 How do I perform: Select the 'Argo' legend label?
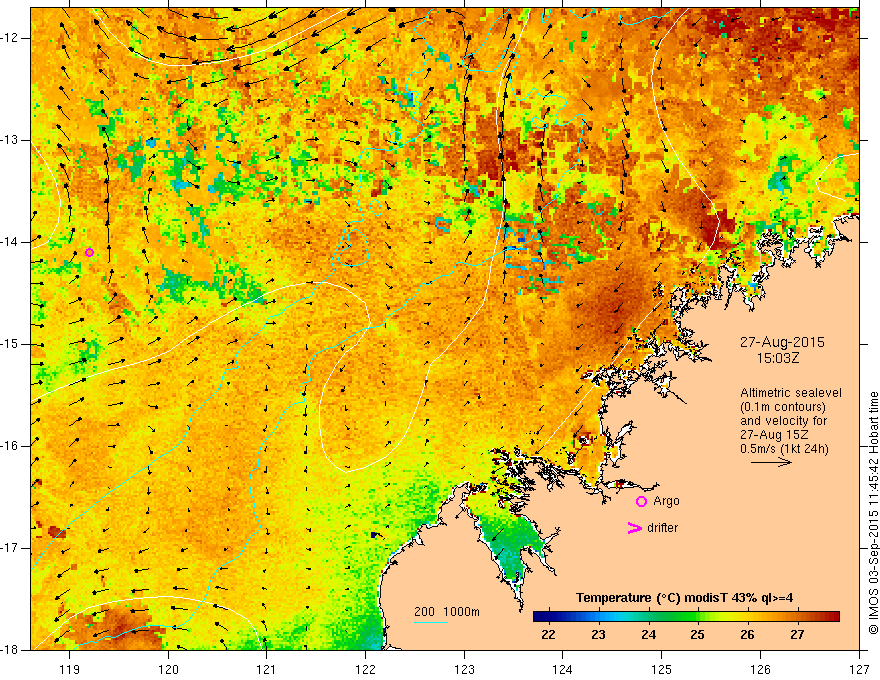tap(666, 501)
